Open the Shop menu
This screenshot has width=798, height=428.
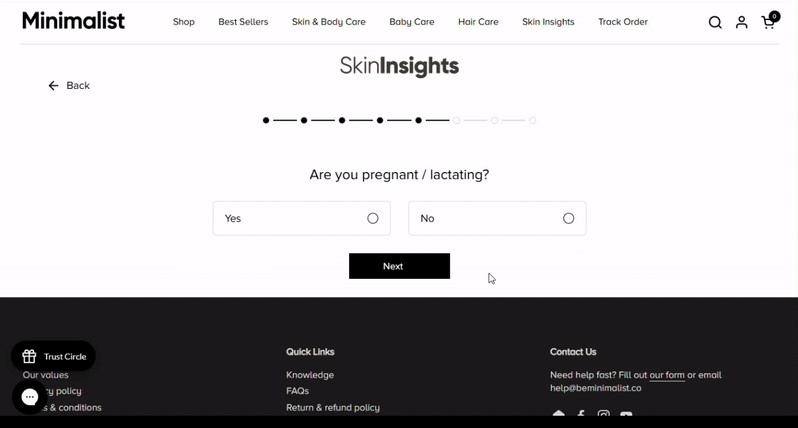pos(184,22)
